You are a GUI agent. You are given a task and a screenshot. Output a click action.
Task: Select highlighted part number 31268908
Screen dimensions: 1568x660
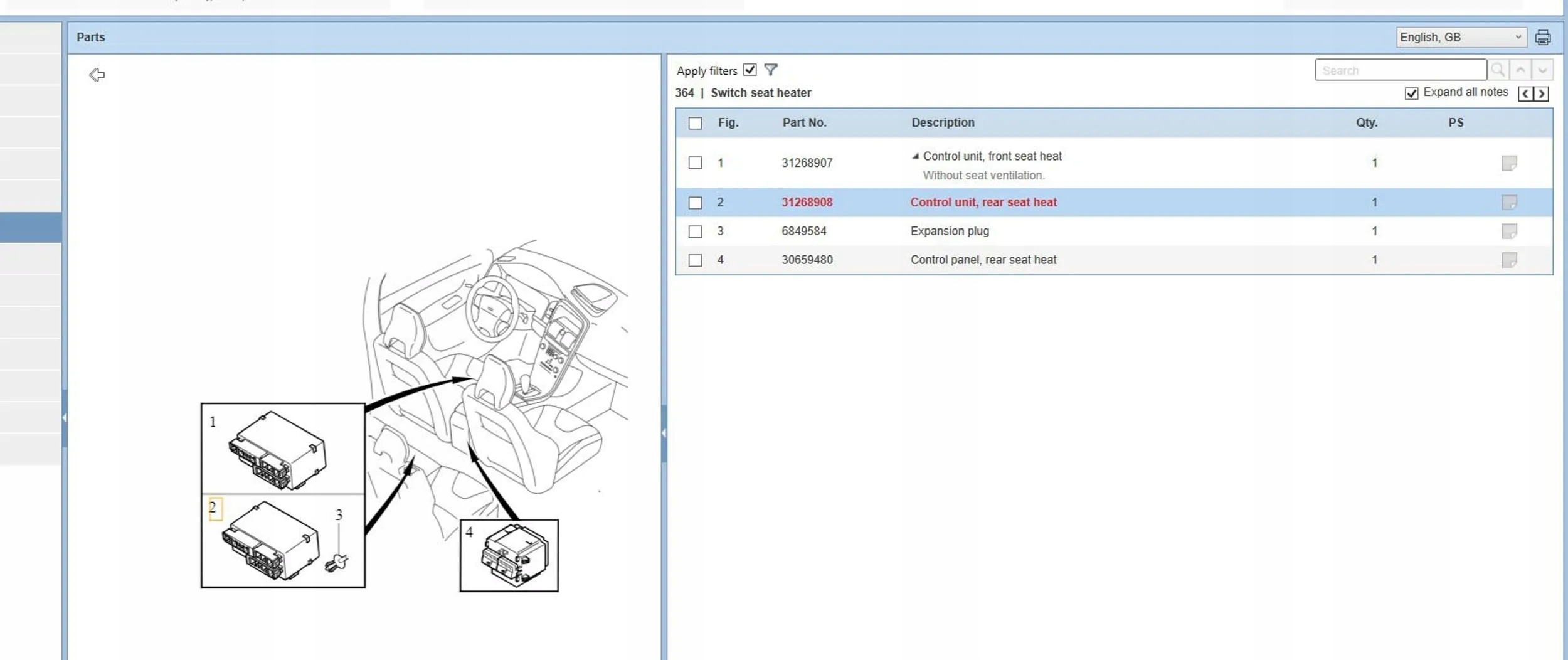click(807, 202)
